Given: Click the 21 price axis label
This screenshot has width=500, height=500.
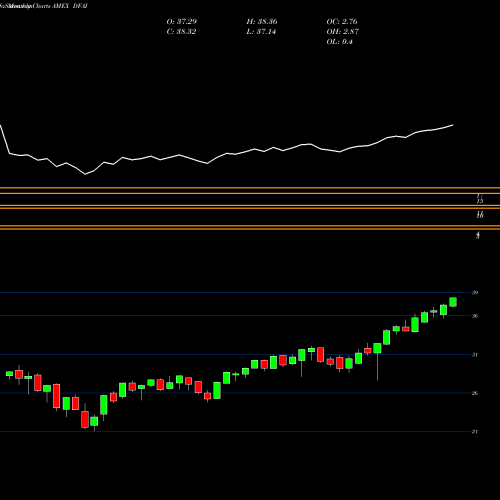Looking at the screenshot, I should coord(475,431).
